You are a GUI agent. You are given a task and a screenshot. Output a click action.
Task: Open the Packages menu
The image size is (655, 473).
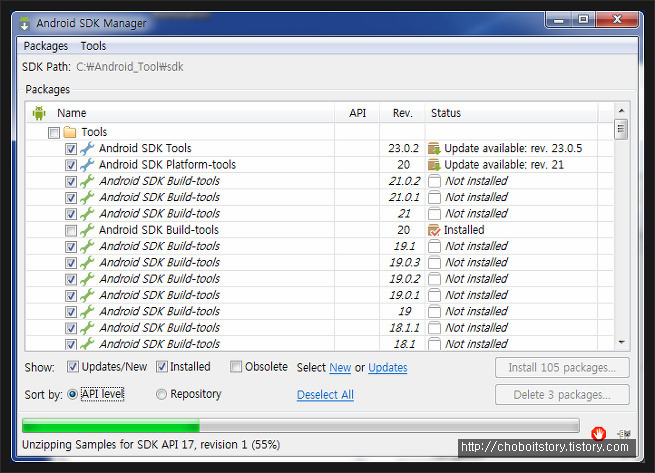46,46
